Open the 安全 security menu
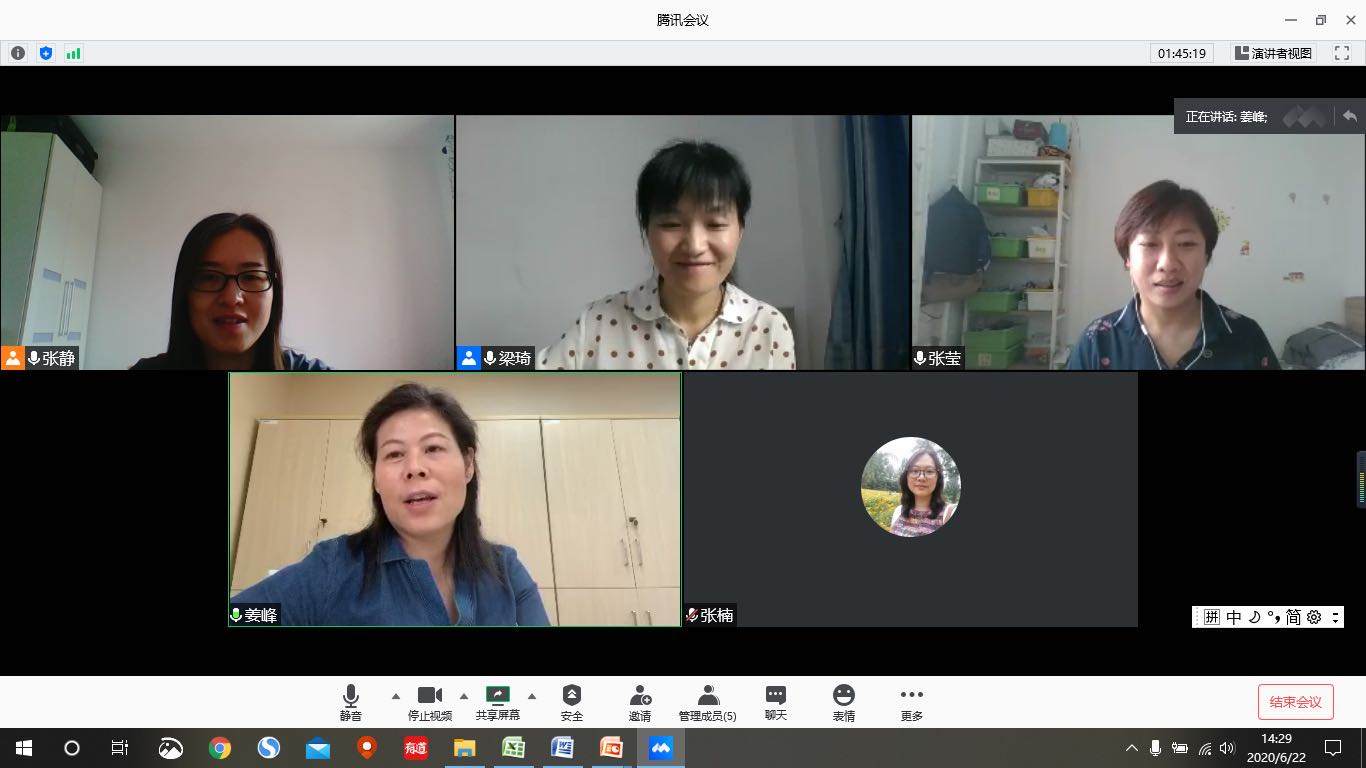The height and width of the screenshot is (768, 1366). tap(572, 703)
